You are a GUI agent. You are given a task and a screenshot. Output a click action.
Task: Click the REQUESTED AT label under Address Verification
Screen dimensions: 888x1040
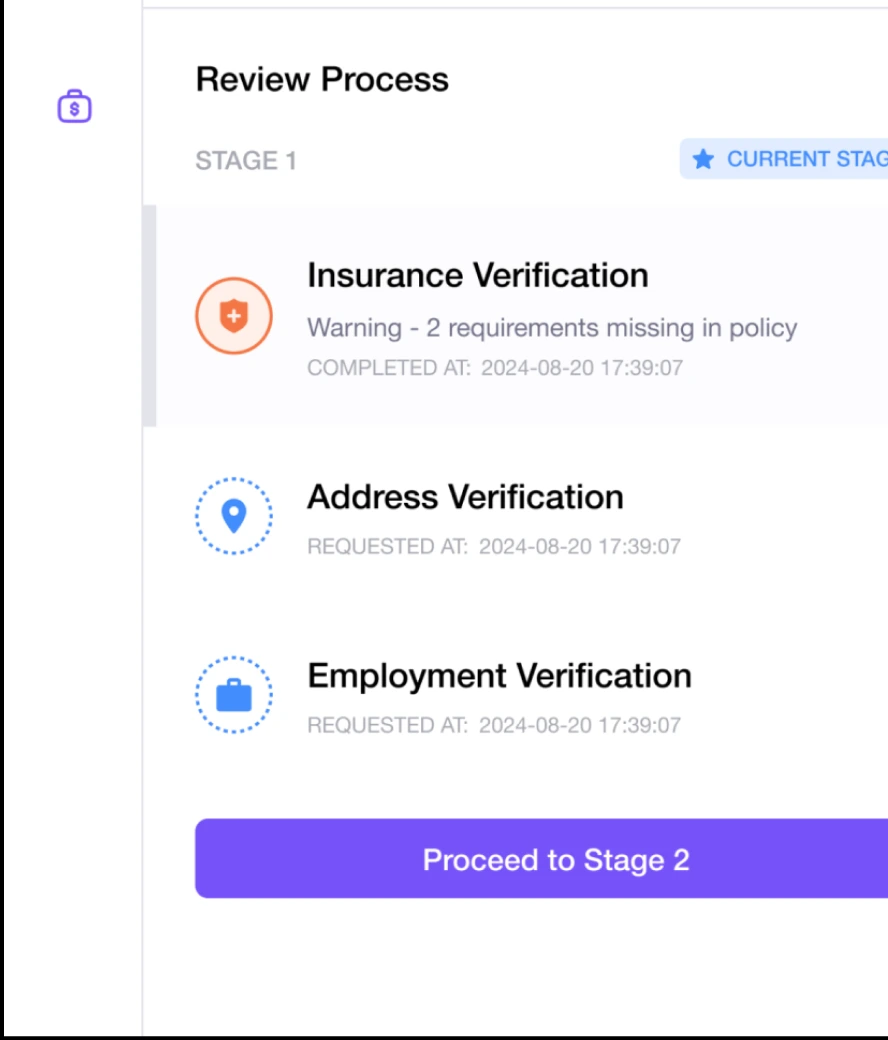pyautogui.click(x=387, y=546)
